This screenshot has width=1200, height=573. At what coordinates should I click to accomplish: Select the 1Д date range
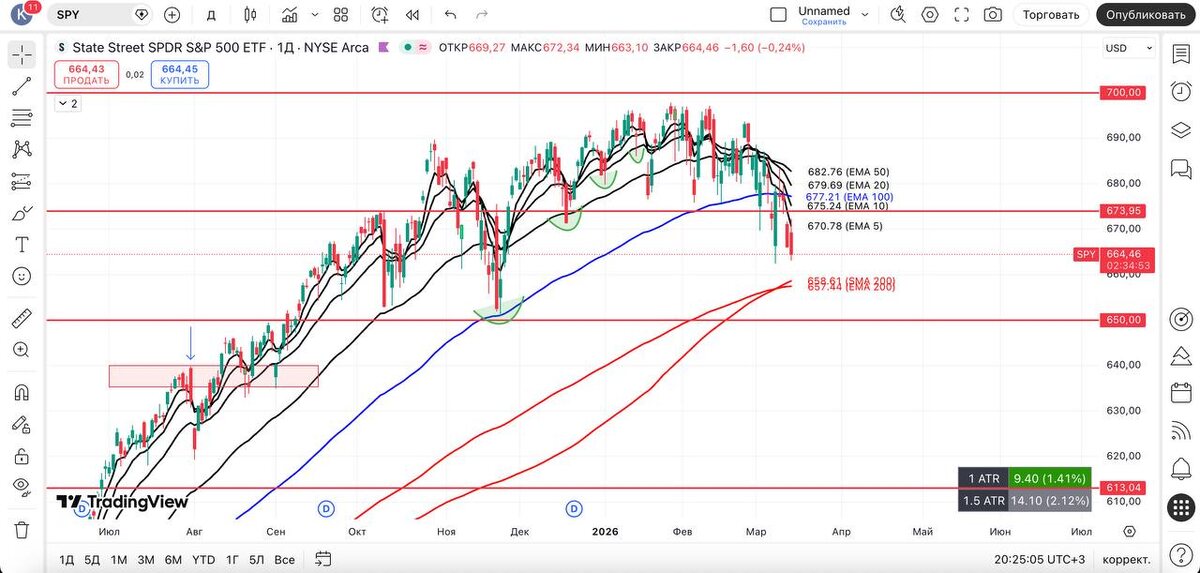67,559
